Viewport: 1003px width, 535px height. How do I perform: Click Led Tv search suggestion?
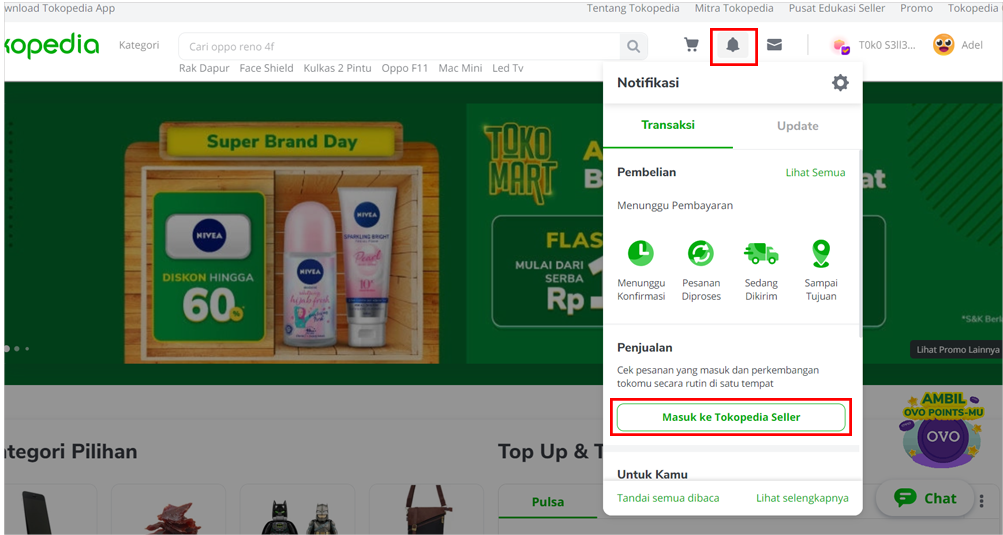(507, 68)
